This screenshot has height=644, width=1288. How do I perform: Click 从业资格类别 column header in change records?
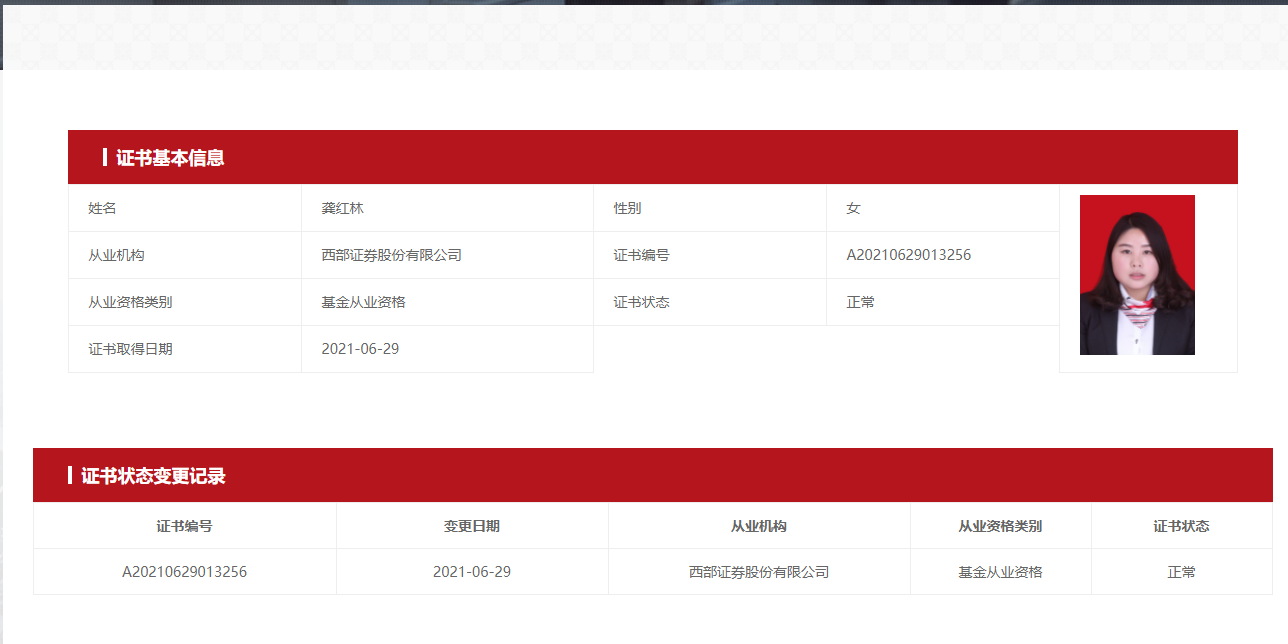[1000, 526]
